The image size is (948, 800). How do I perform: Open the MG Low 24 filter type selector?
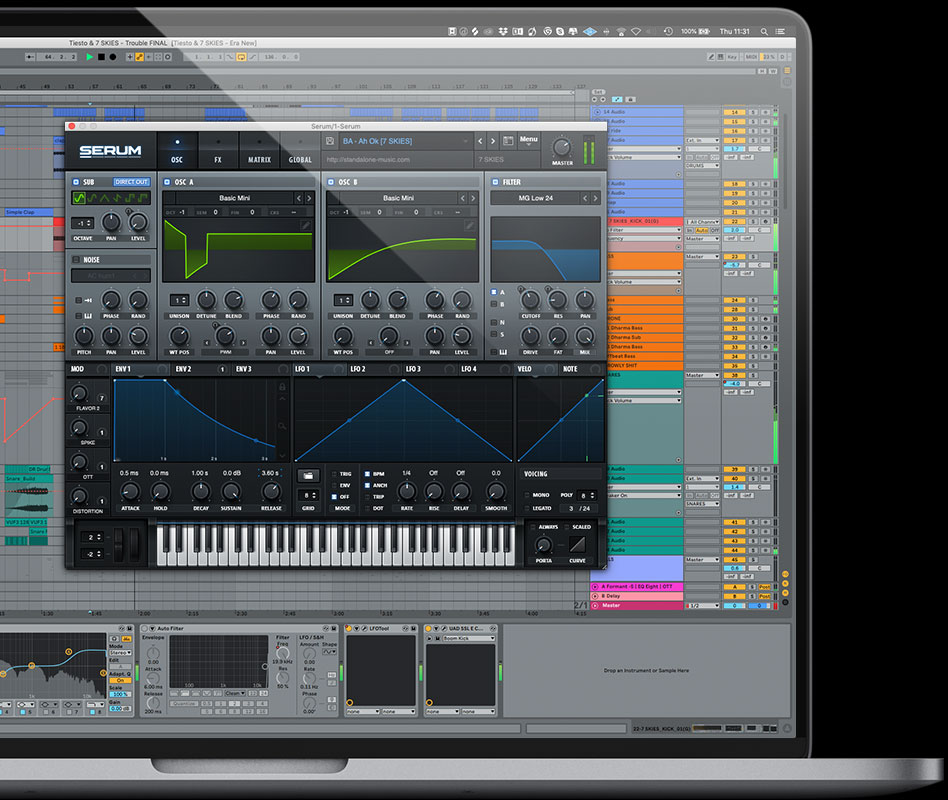click(x=536, y=198)
